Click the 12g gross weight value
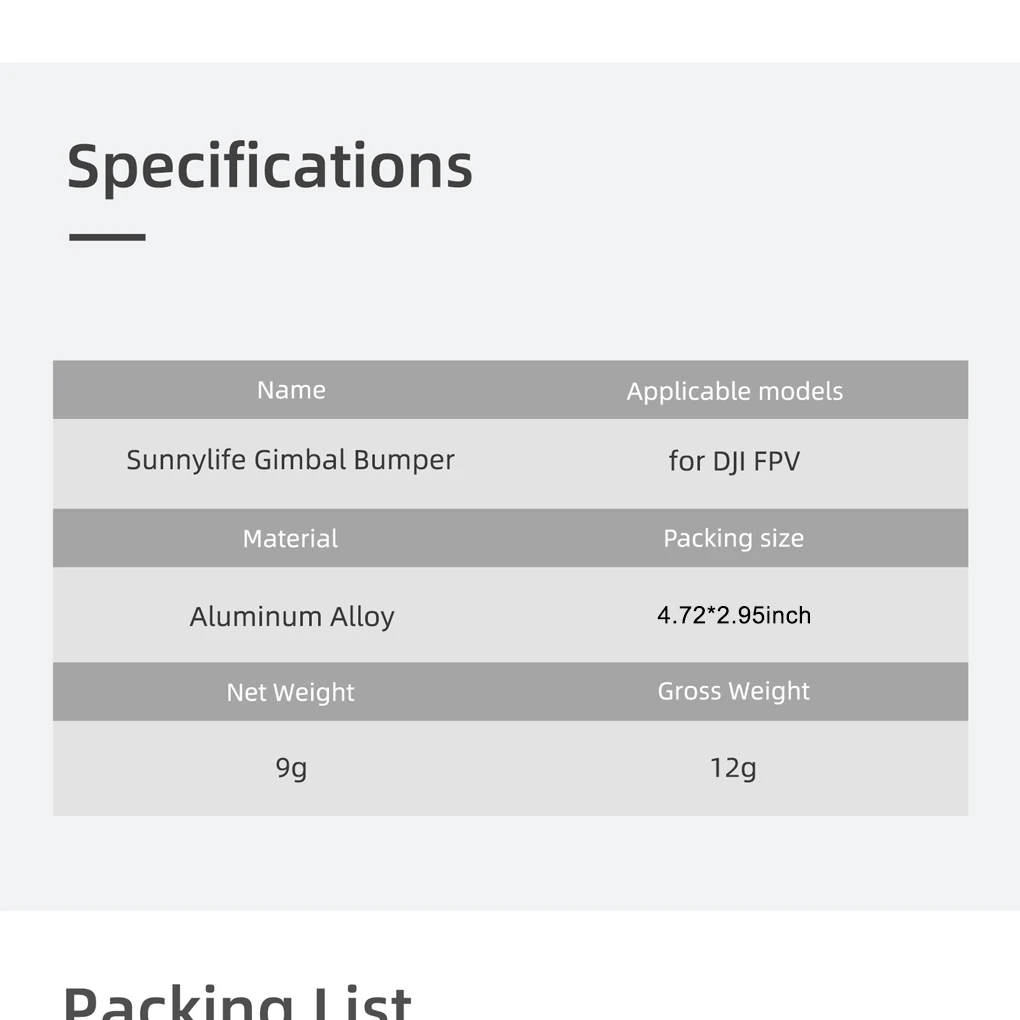This screenshot has height=1020, width=1020. [733, 768]
